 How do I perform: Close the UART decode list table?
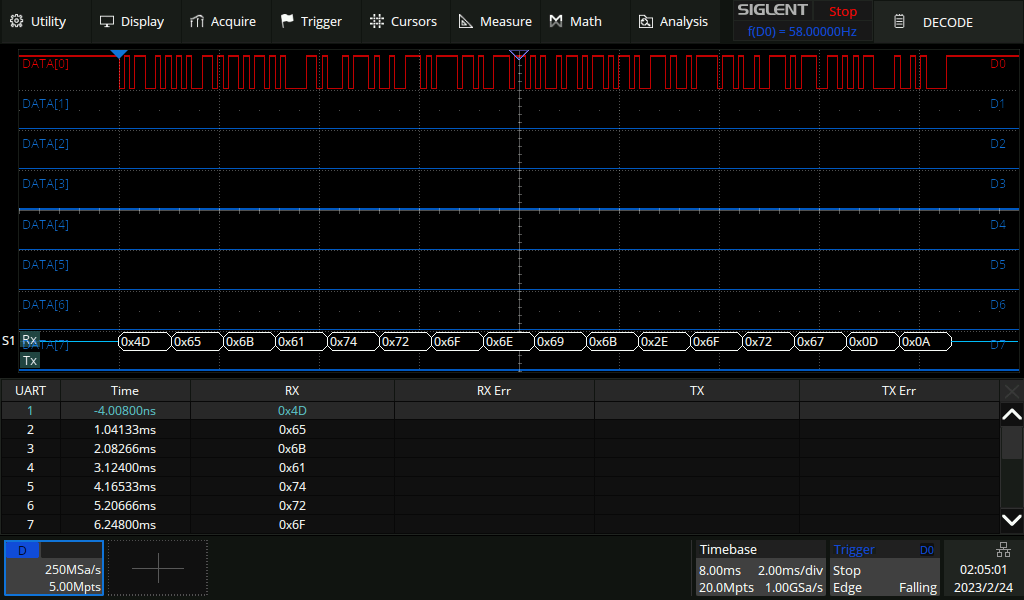point(1012,391)
